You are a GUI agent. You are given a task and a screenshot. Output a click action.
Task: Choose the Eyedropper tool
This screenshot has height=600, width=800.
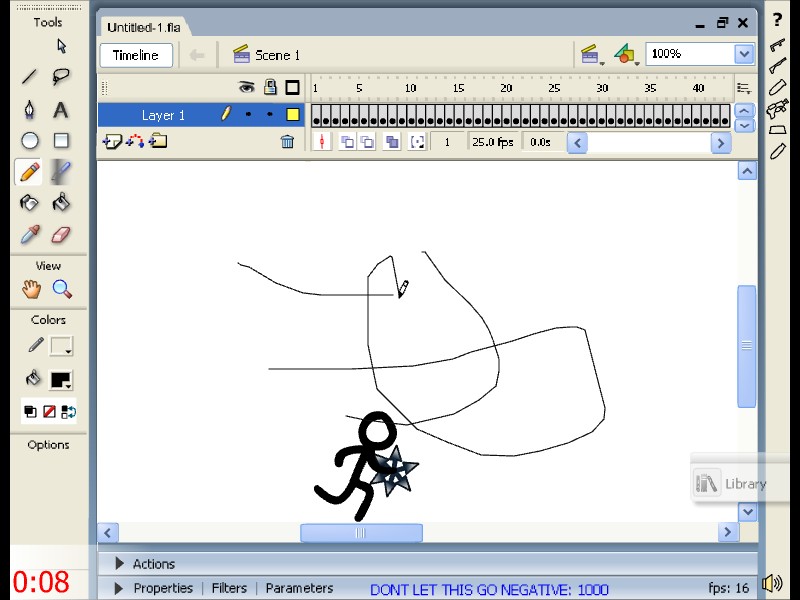(x=30, y=232)
